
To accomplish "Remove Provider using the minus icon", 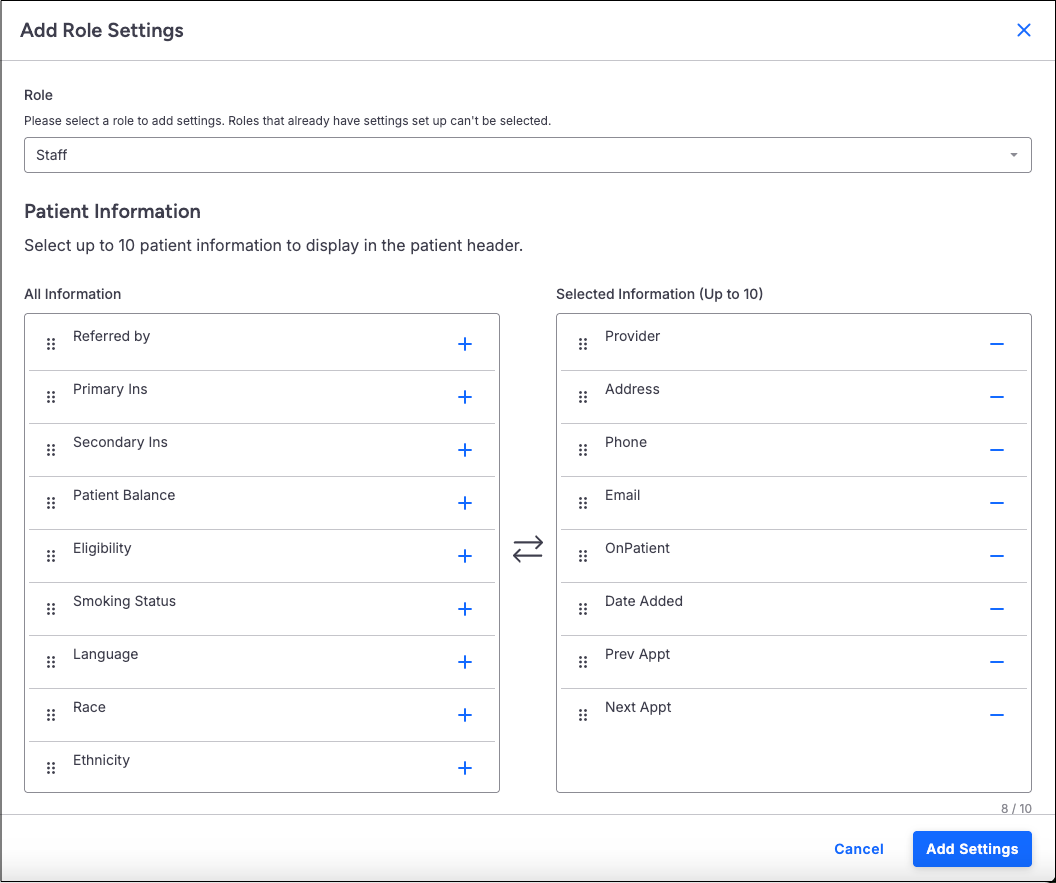I will [997, 344].
